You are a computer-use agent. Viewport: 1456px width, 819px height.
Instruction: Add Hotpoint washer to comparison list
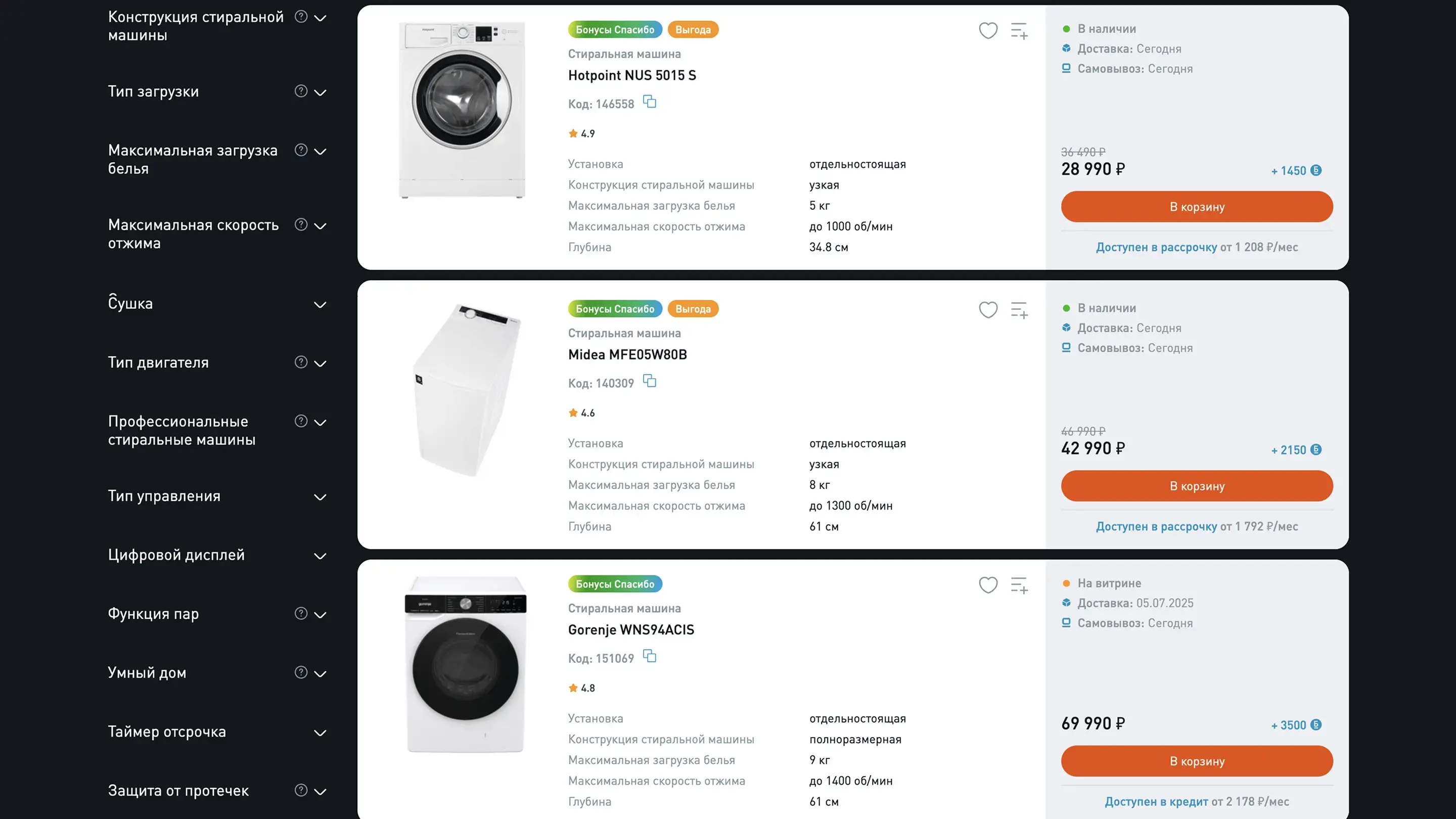coord(1019,30)
